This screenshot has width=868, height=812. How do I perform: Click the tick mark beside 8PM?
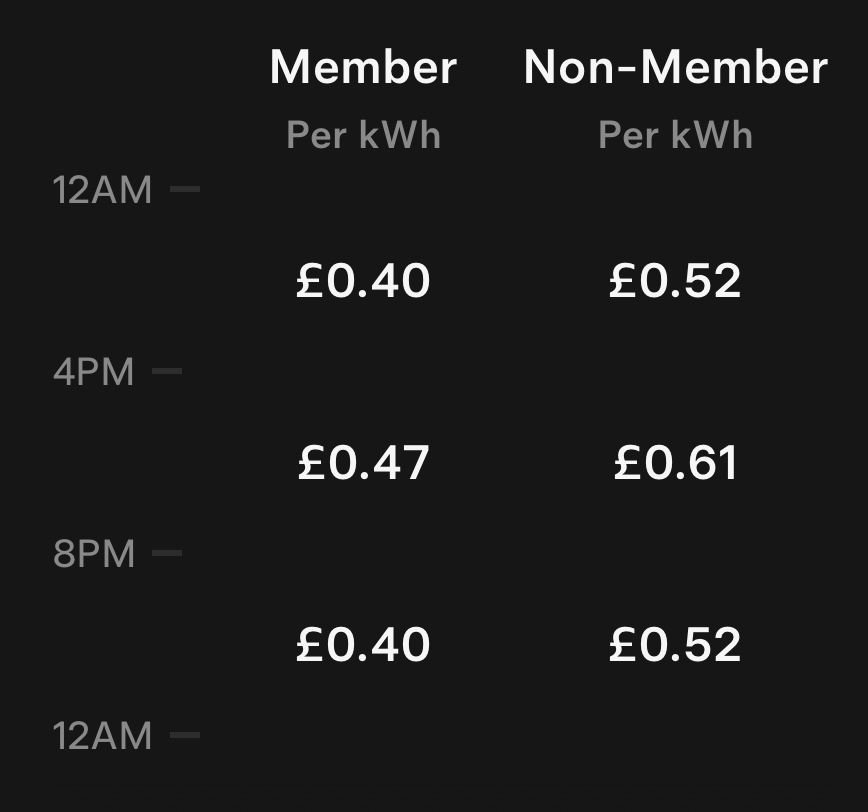167,552
